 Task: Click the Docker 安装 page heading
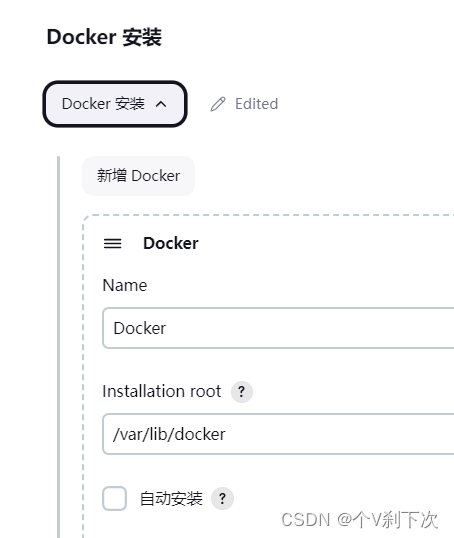click(x=104, y=37)
